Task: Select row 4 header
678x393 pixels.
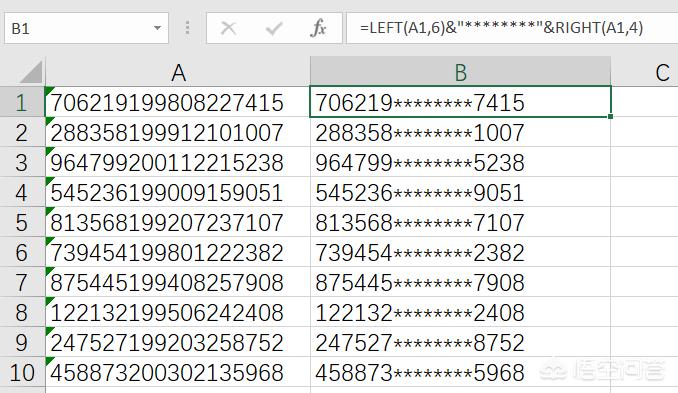Action: pyautogui.click(x=22, y=192)
